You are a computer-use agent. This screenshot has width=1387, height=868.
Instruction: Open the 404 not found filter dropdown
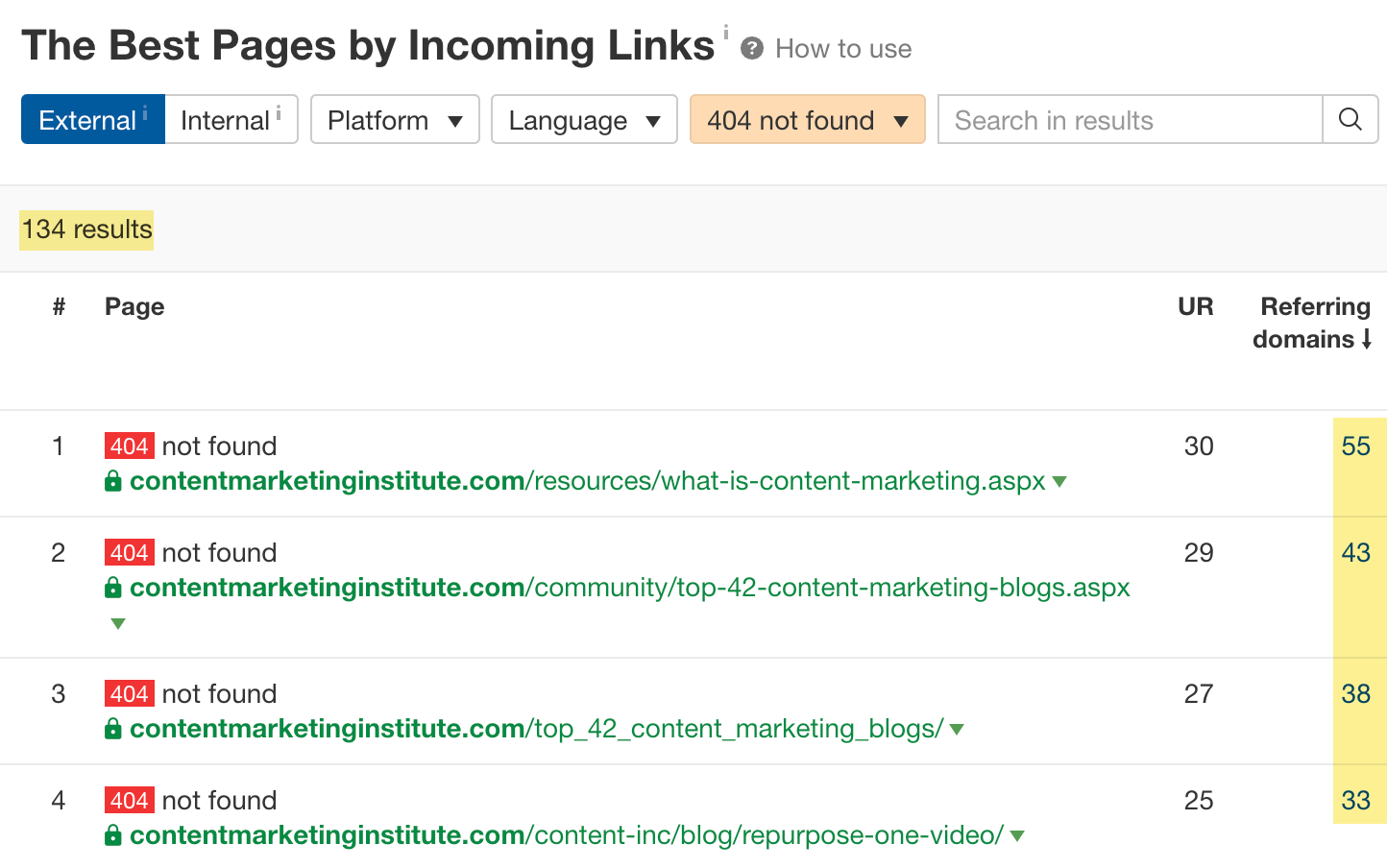click(x=807, y=119)
